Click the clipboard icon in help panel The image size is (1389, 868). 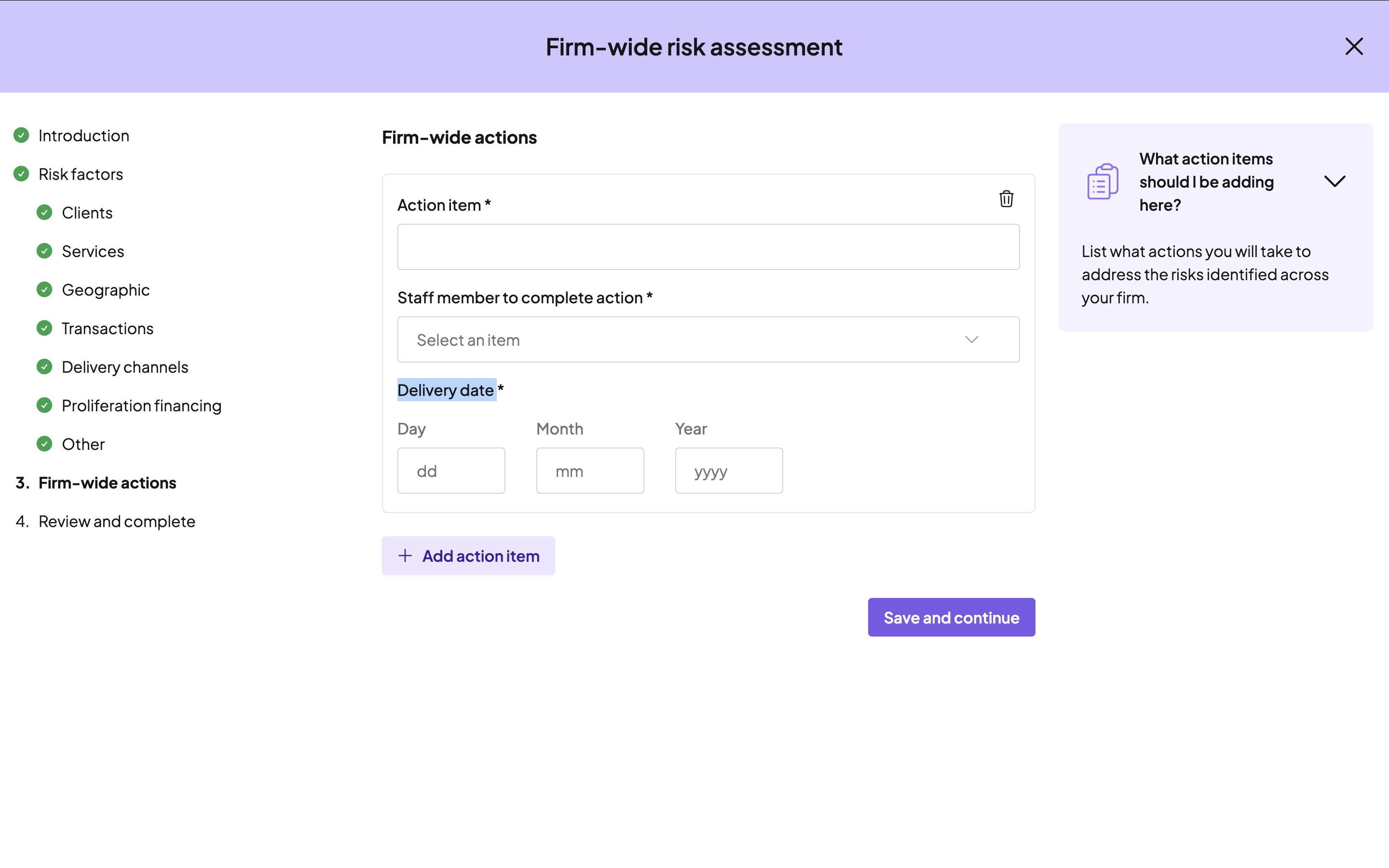pyautogui.click(x=1103, y=181)
